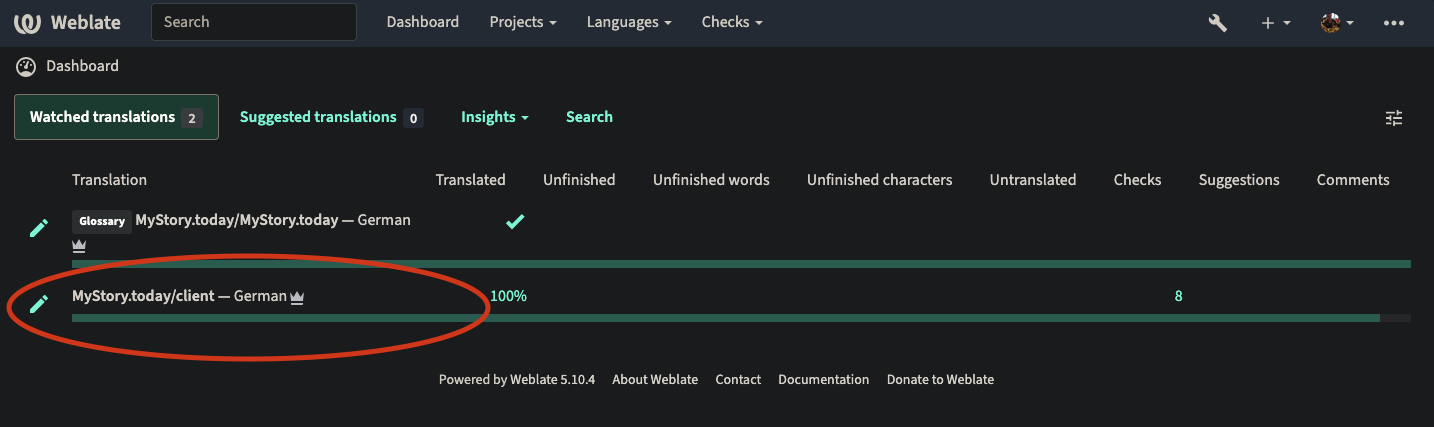Open the wrench management icon
Screen dimensions: 1434x427
click(1217, 22)
